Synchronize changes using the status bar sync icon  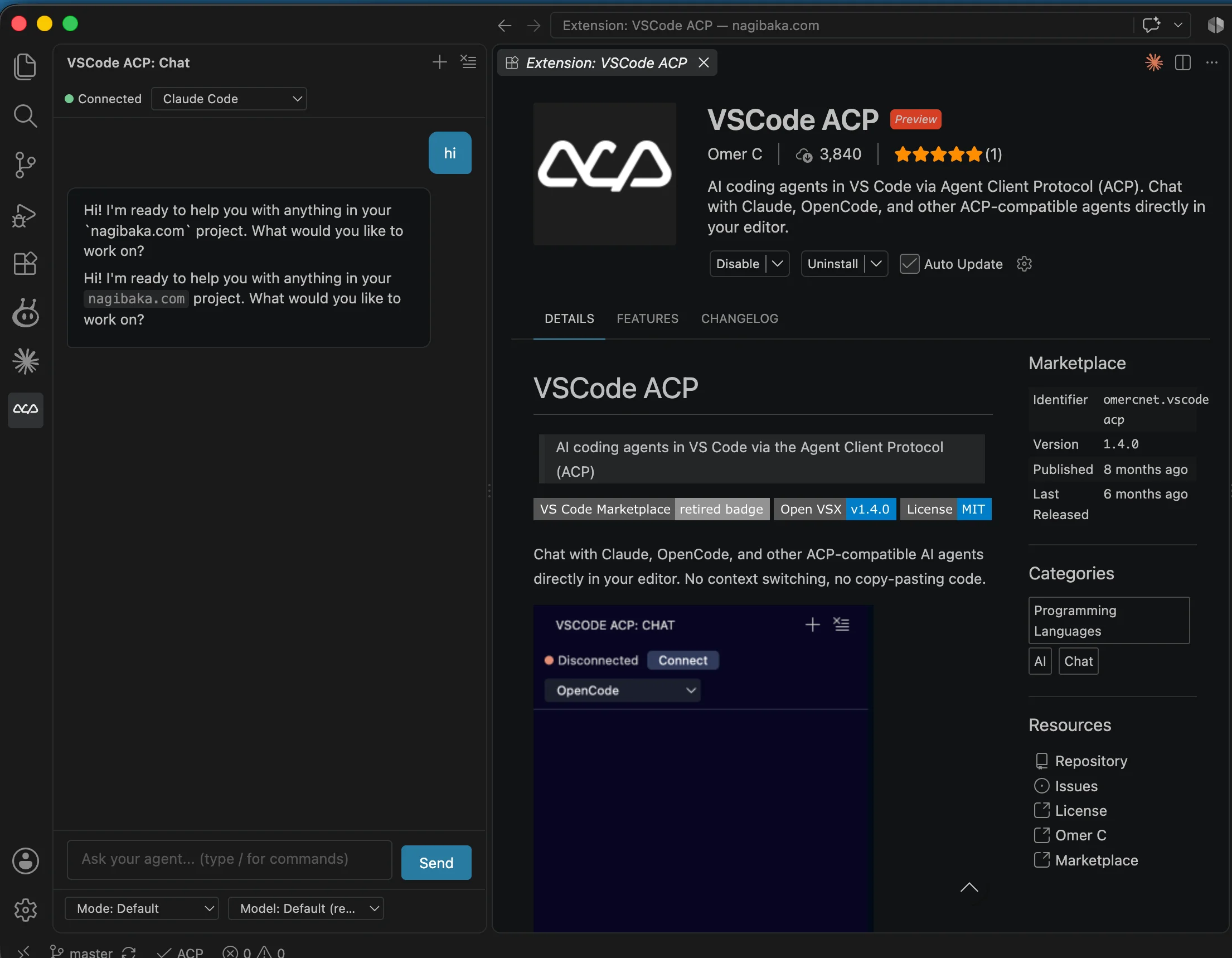click(129, 952)
